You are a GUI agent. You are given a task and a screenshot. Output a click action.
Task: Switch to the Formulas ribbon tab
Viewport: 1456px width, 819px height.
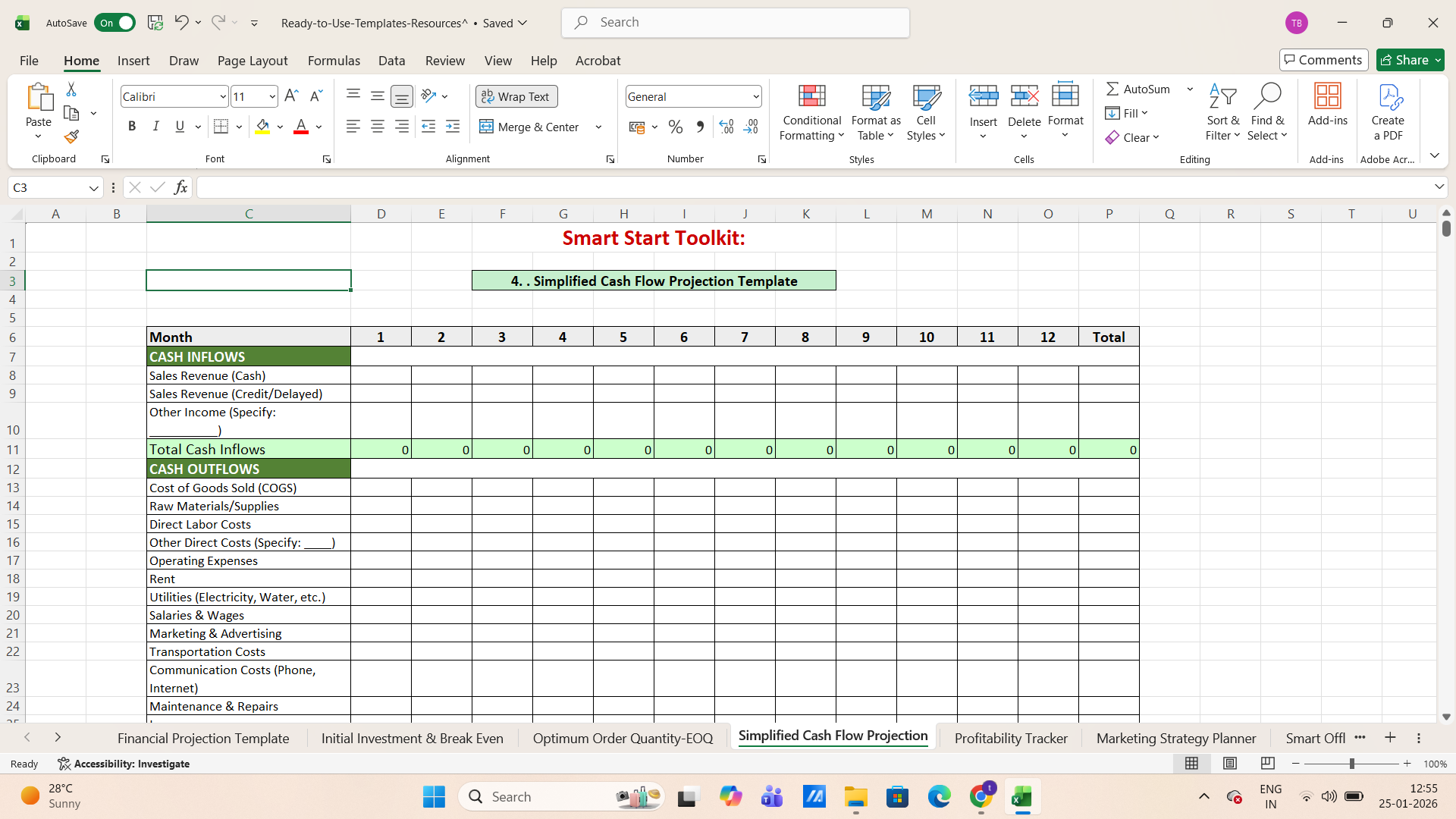[x=334, y=61]
